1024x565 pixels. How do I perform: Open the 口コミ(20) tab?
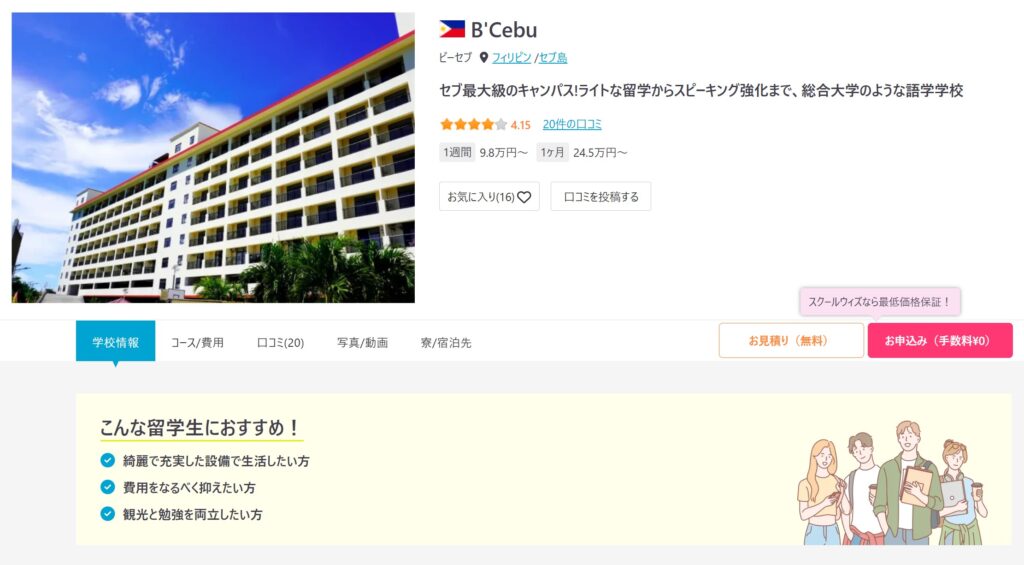point(280,342)
